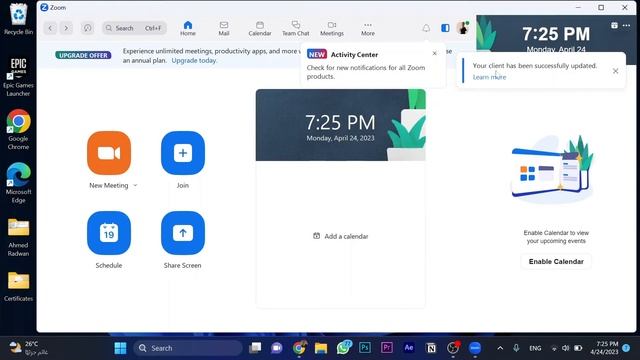Open After Effects from the taskbar

point(409,348)
